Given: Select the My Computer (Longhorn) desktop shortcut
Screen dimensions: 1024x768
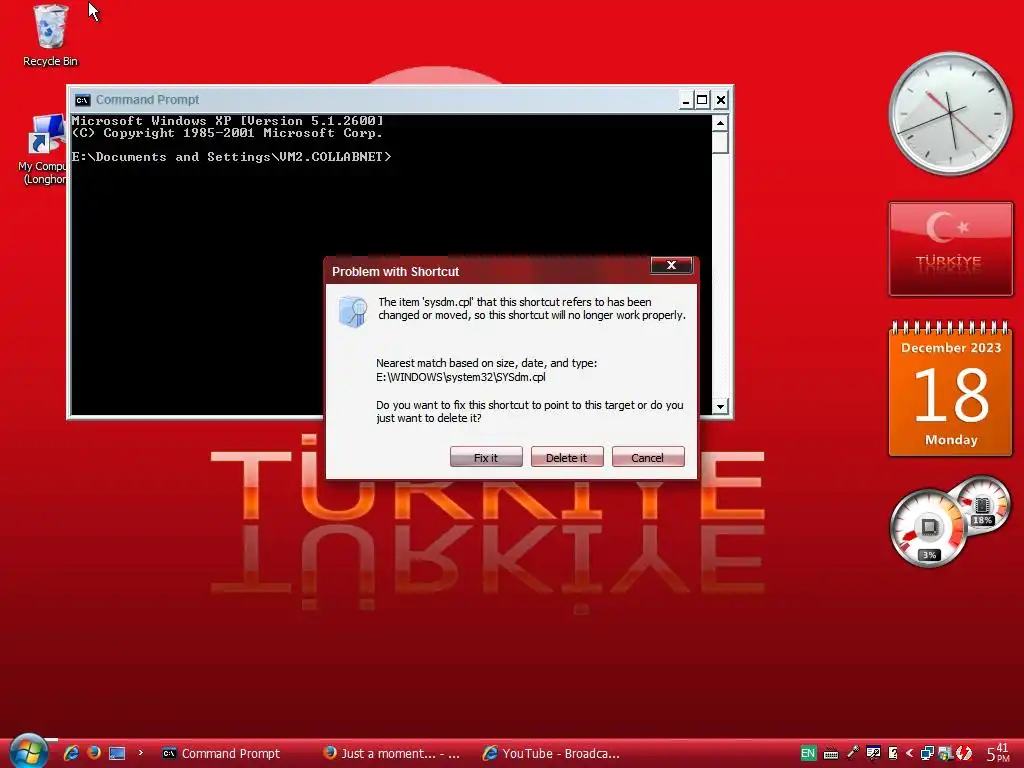Looking at the screenshot, I should [x=43, y=150].
